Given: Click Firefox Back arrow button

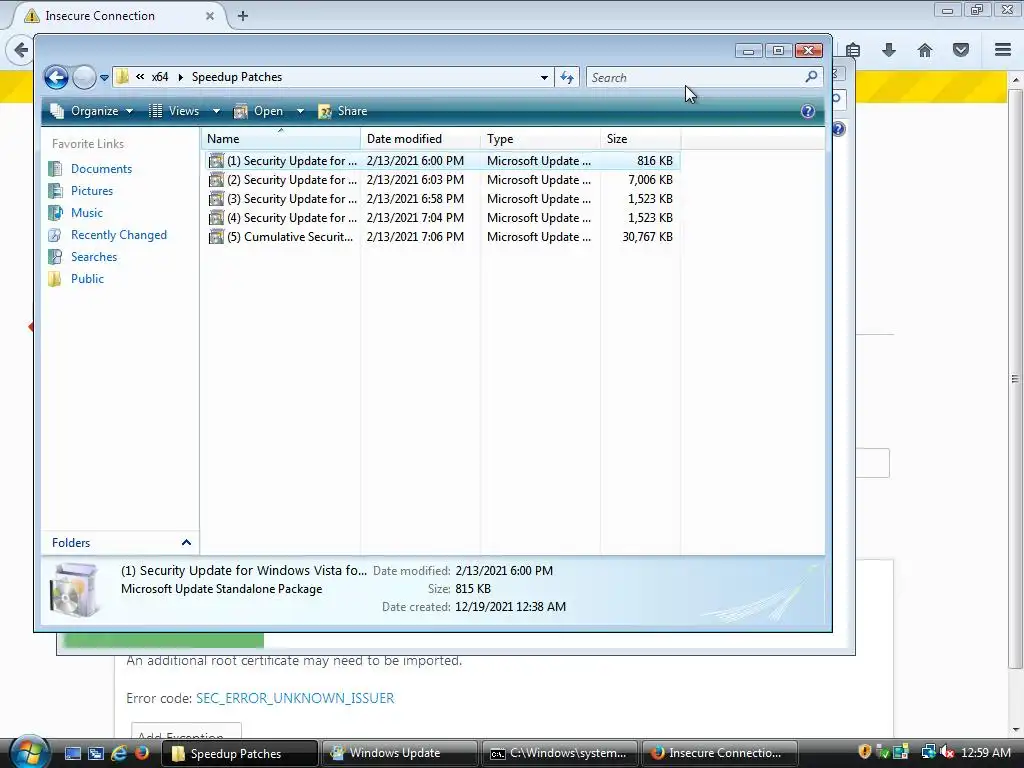Looking at the screenshot, I should click(20, 50).
